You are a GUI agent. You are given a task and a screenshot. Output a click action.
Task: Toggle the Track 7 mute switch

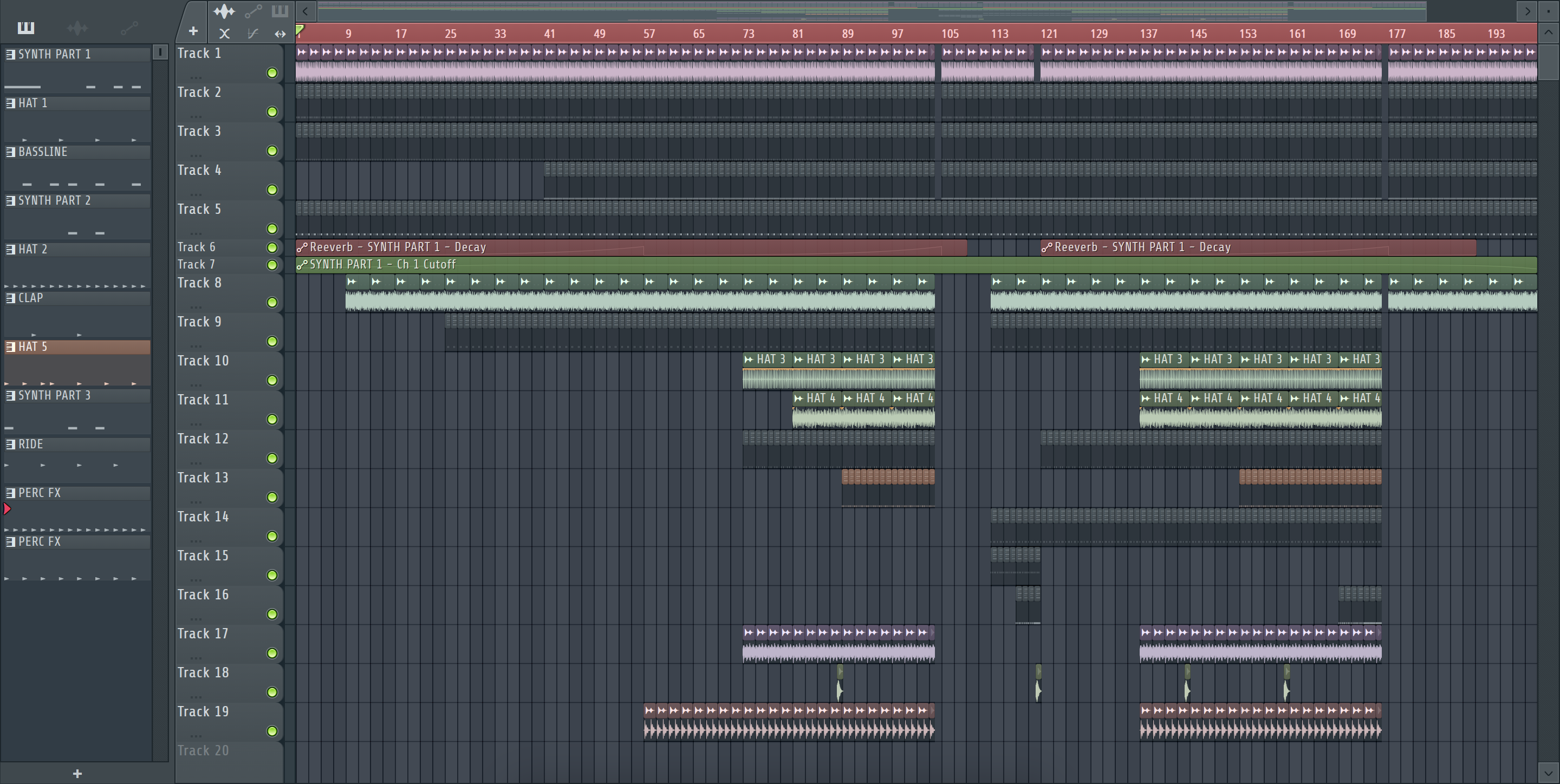tap(272, 265)
